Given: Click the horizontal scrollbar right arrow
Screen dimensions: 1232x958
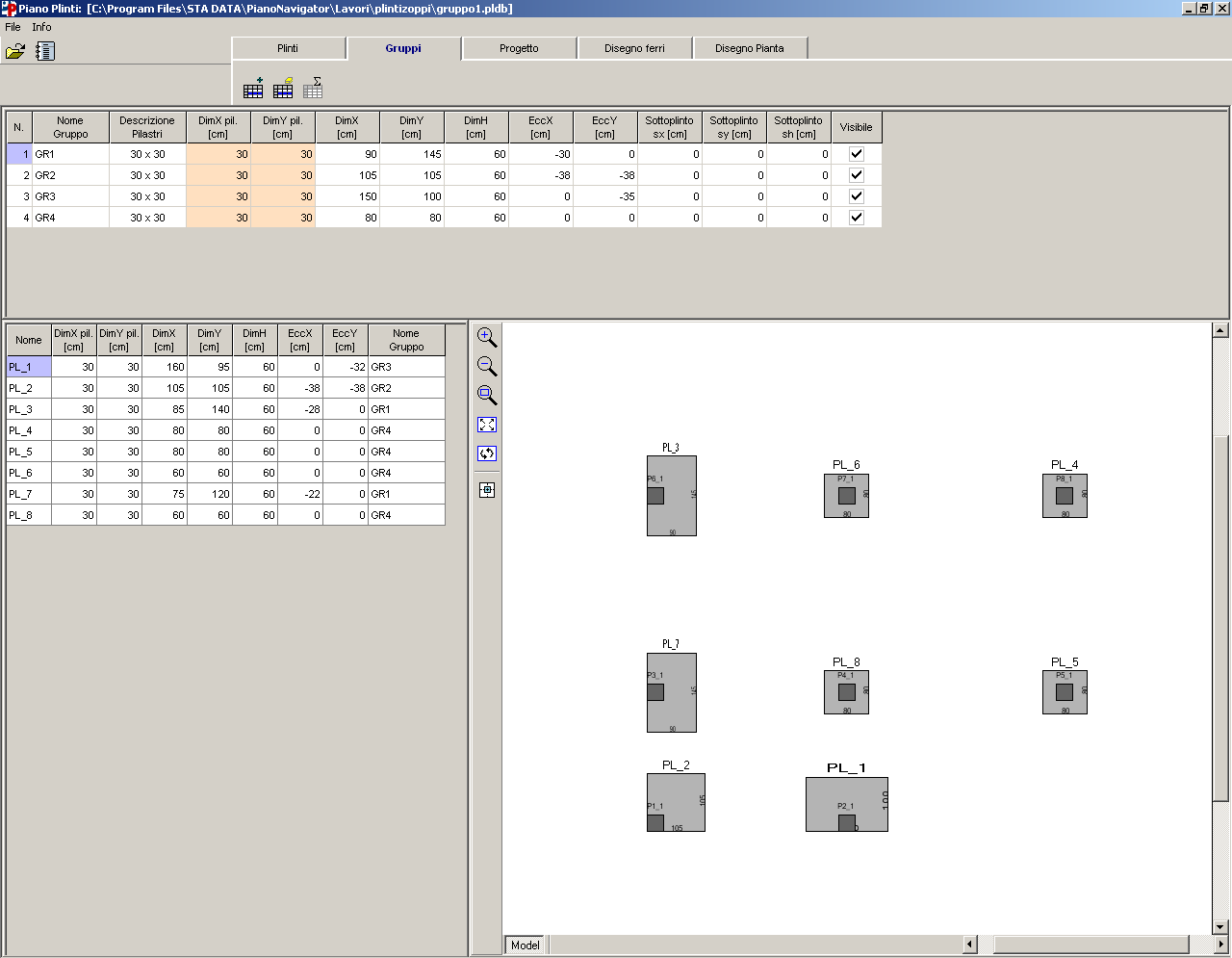Looking at the screenshot, I should [1220, 945].
